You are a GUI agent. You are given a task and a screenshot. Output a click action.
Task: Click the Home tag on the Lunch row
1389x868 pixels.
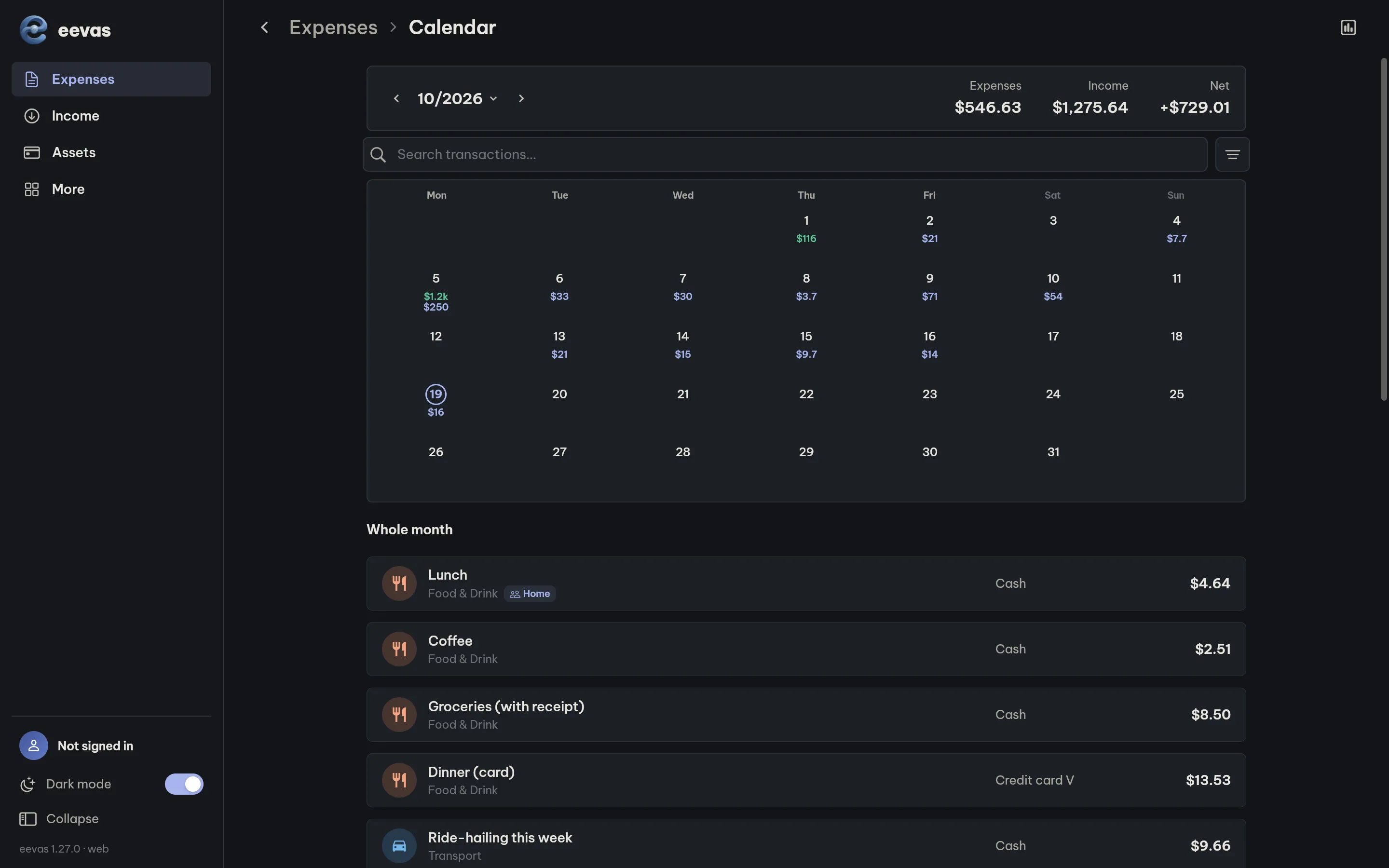click(x=530, y=594)
